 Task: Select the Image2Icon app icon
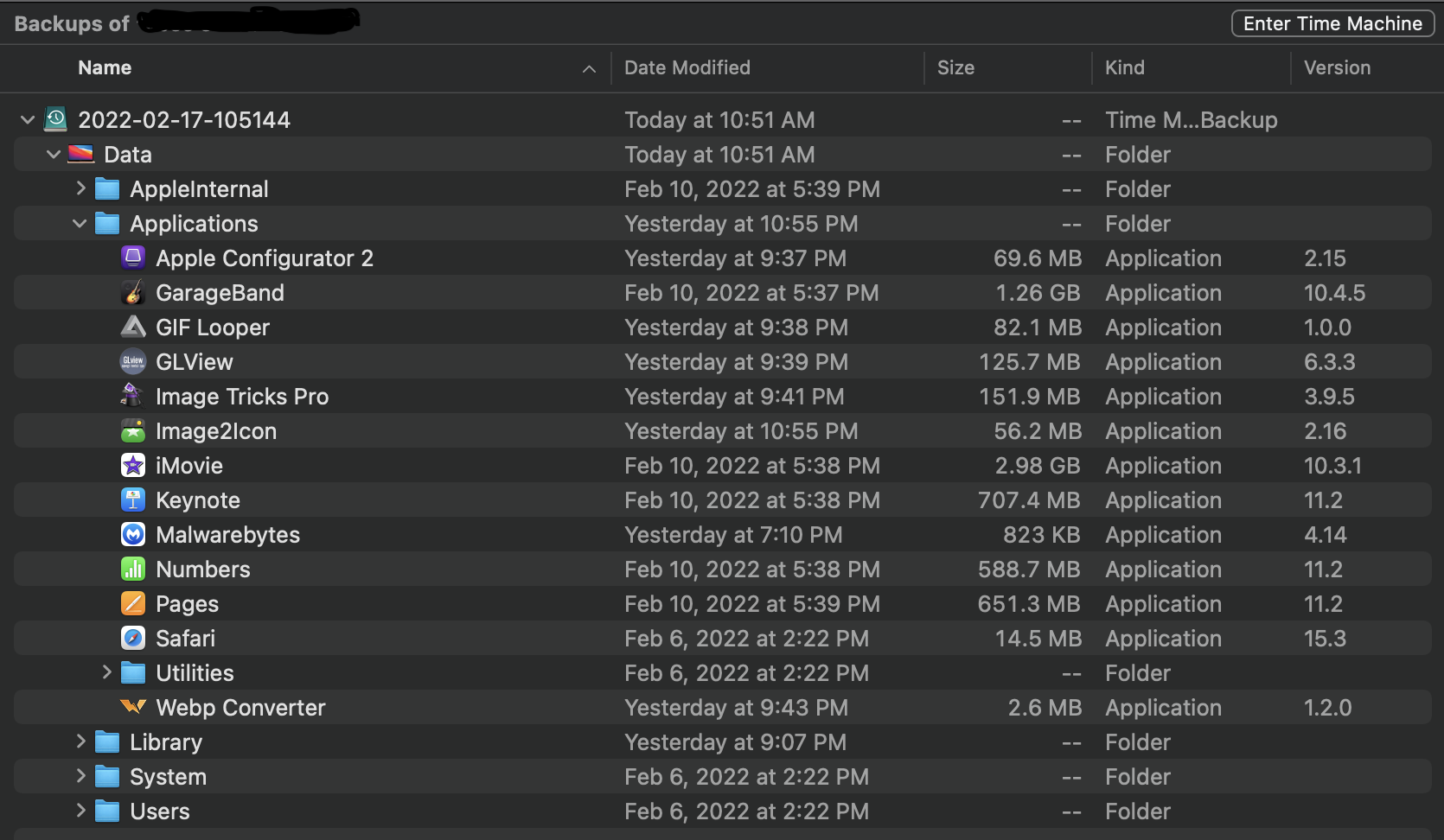click(133, 431)
